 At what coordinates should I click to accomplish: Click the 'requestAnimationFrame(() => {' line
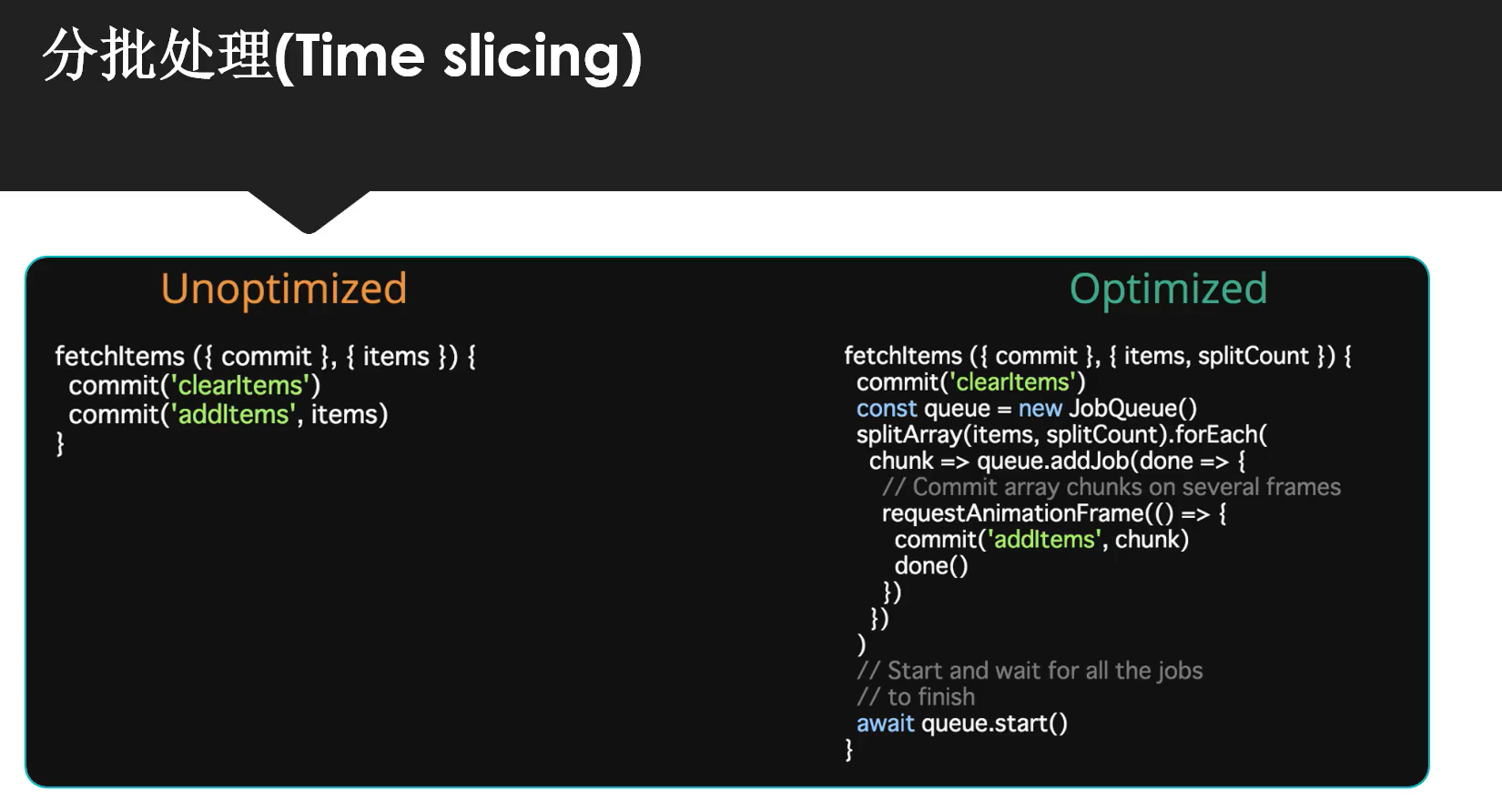coord(1054,513)
